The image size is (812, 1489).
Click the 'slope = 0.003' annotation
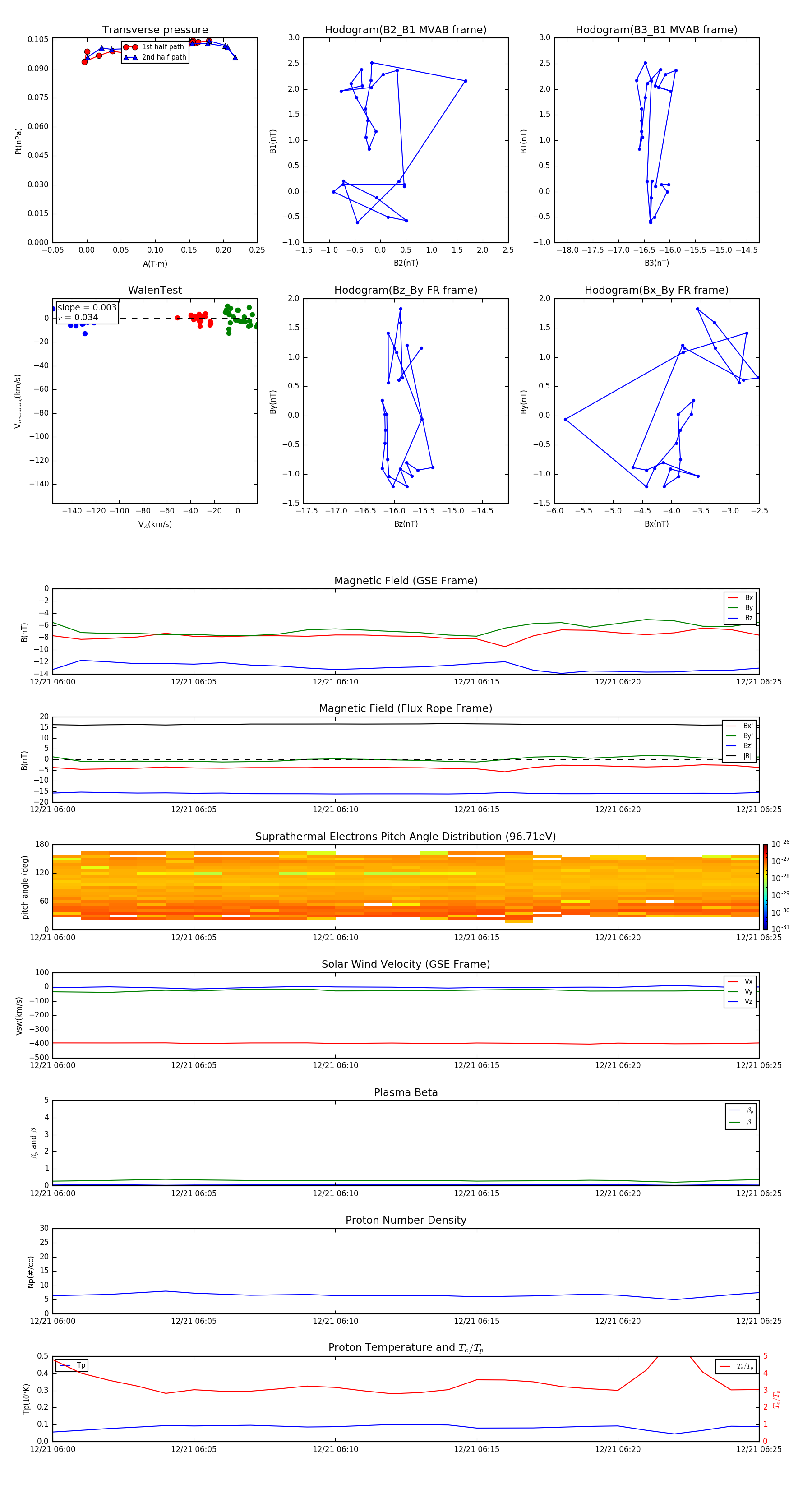[x=87, y=308]
